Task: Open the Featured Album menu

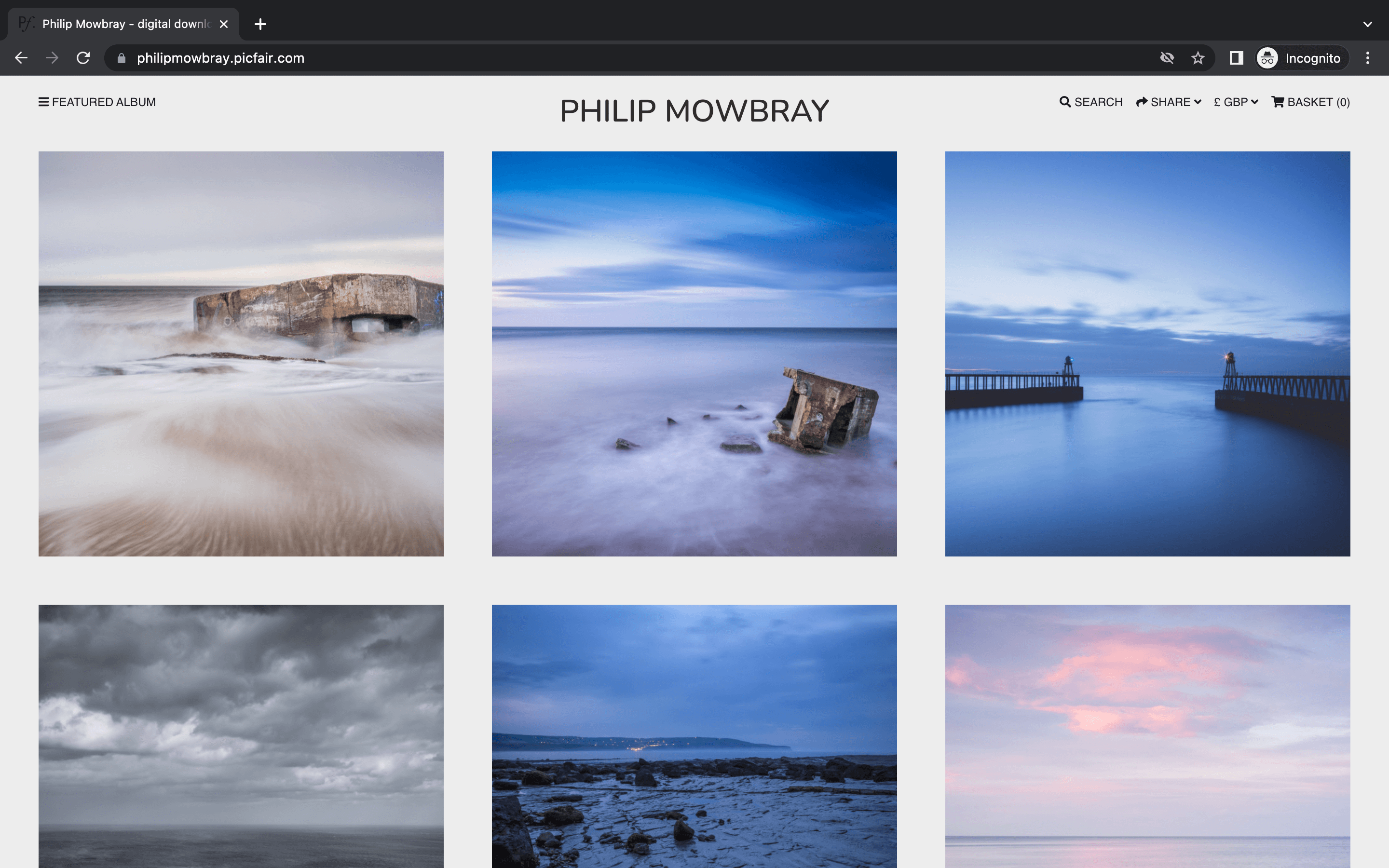Action: click(97, 102)
